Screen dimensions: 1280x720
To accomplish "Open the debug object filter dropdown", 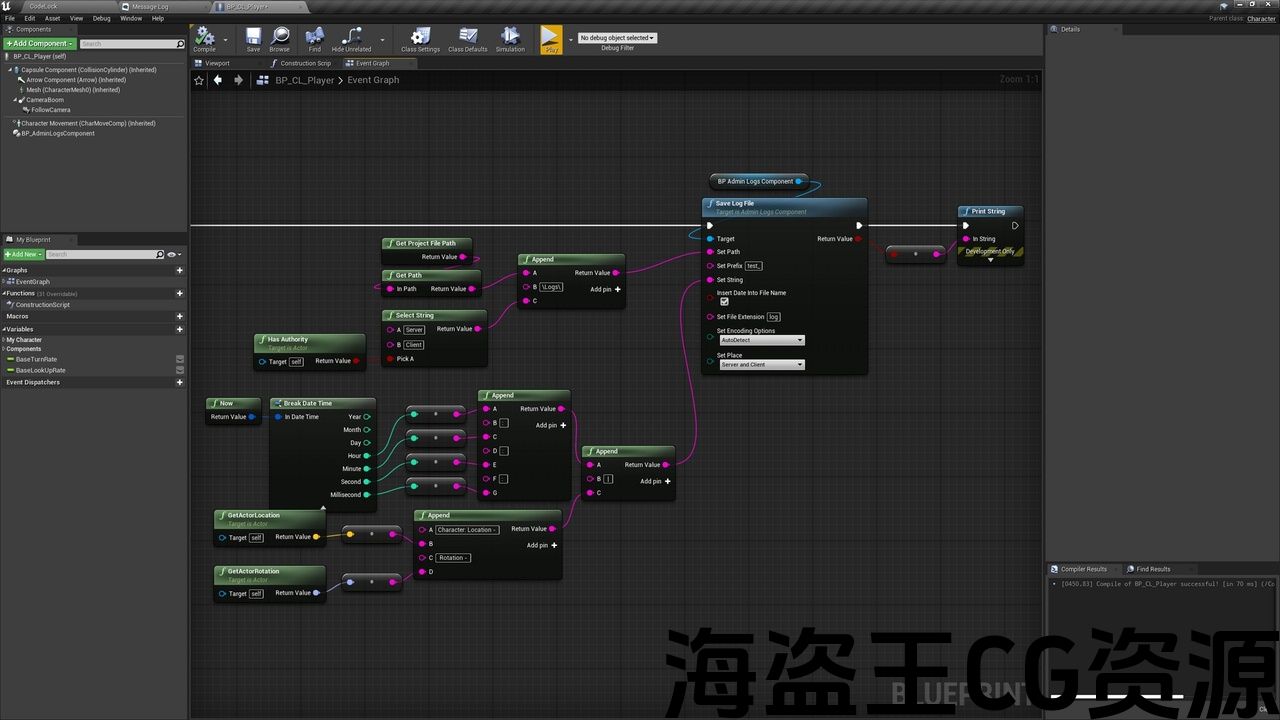I will point(617,38).
